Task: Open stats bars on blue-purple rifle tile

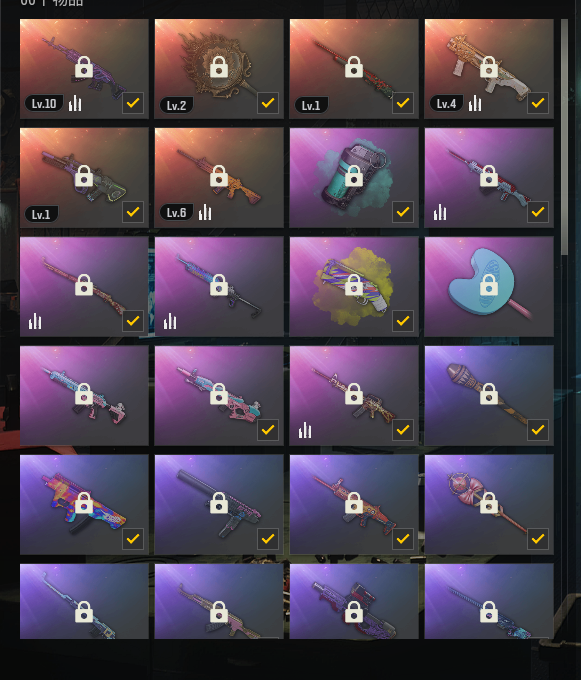Action: (x=170, y=321)
